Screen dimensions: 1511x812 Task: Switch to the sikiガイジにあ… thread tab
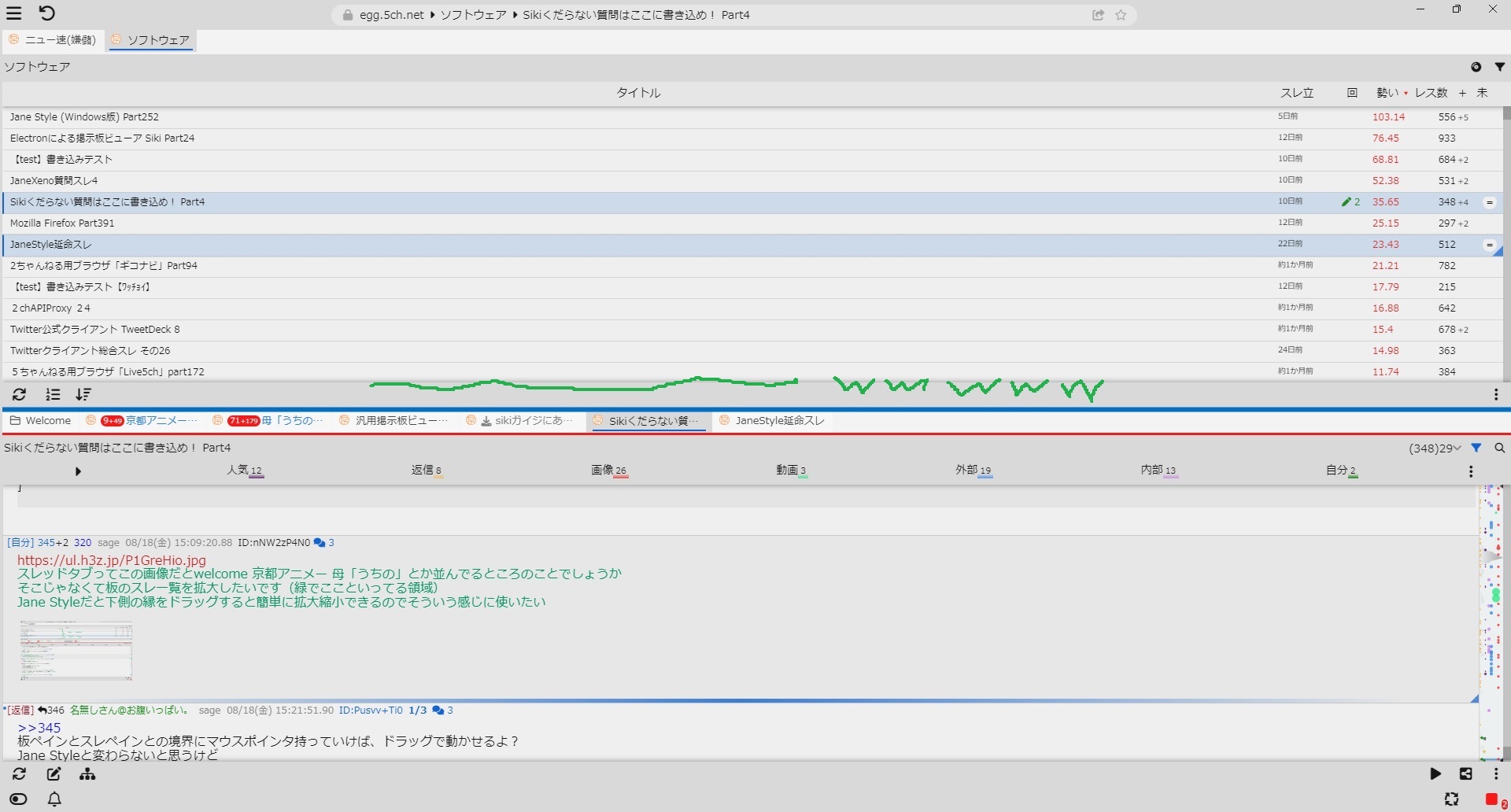pos(520,421)
